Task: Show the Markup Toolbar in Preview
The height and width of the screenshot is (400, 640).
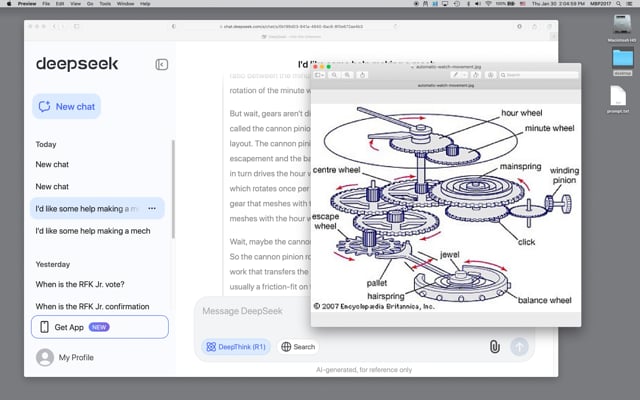Action: [491, 75]
